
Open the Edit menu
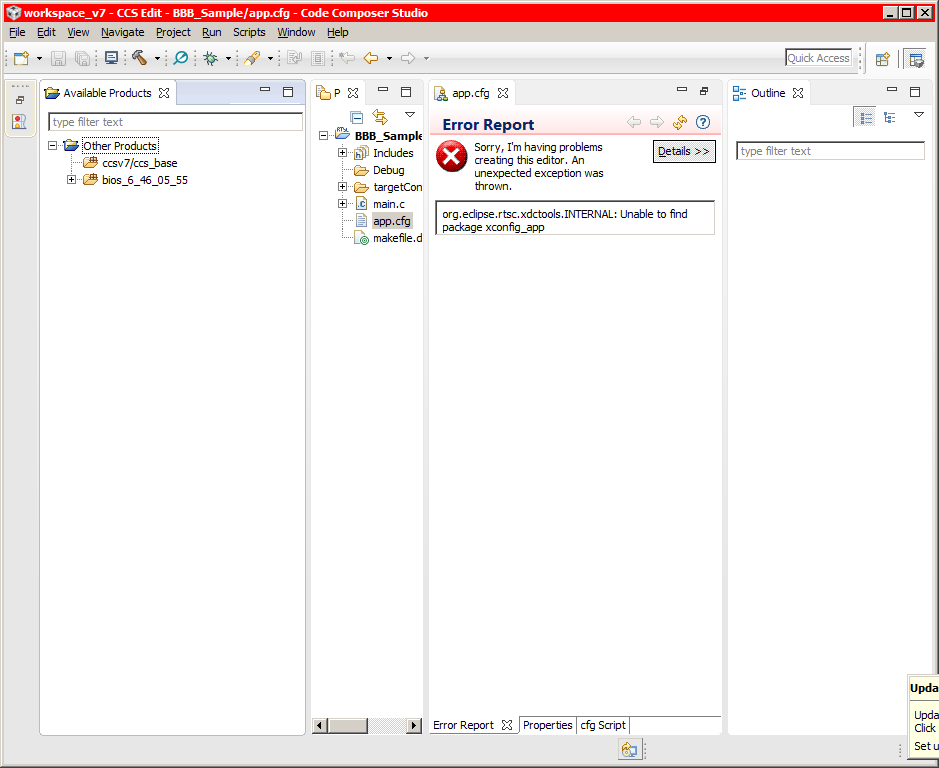pyautogui.click(x=46, y=32)
